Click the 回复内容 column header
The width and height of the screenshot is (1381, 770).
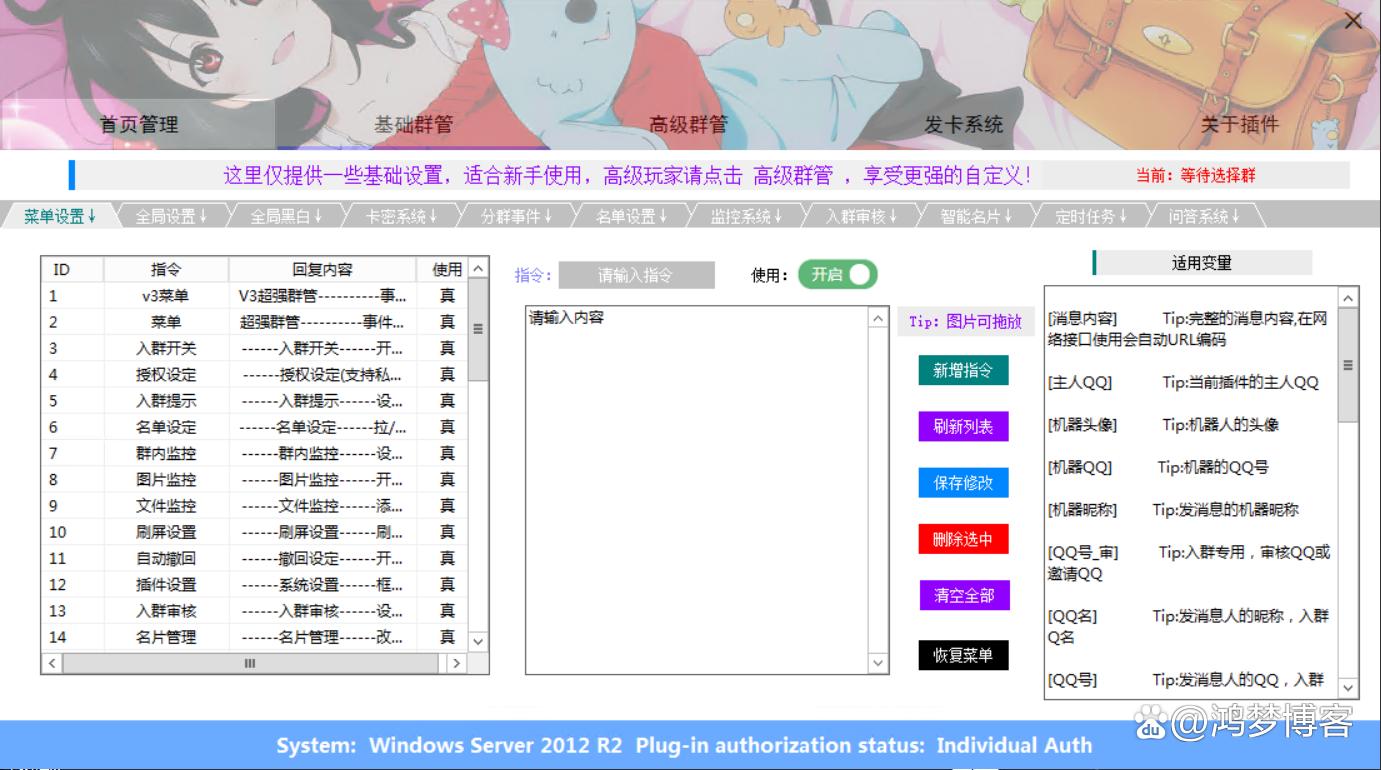click(322, 270)
